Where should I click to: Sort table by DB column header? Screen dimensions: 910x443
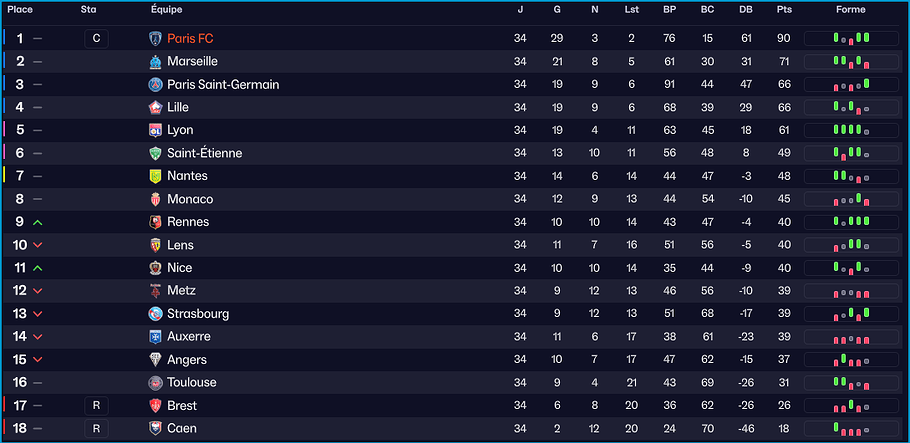(745, 10)
